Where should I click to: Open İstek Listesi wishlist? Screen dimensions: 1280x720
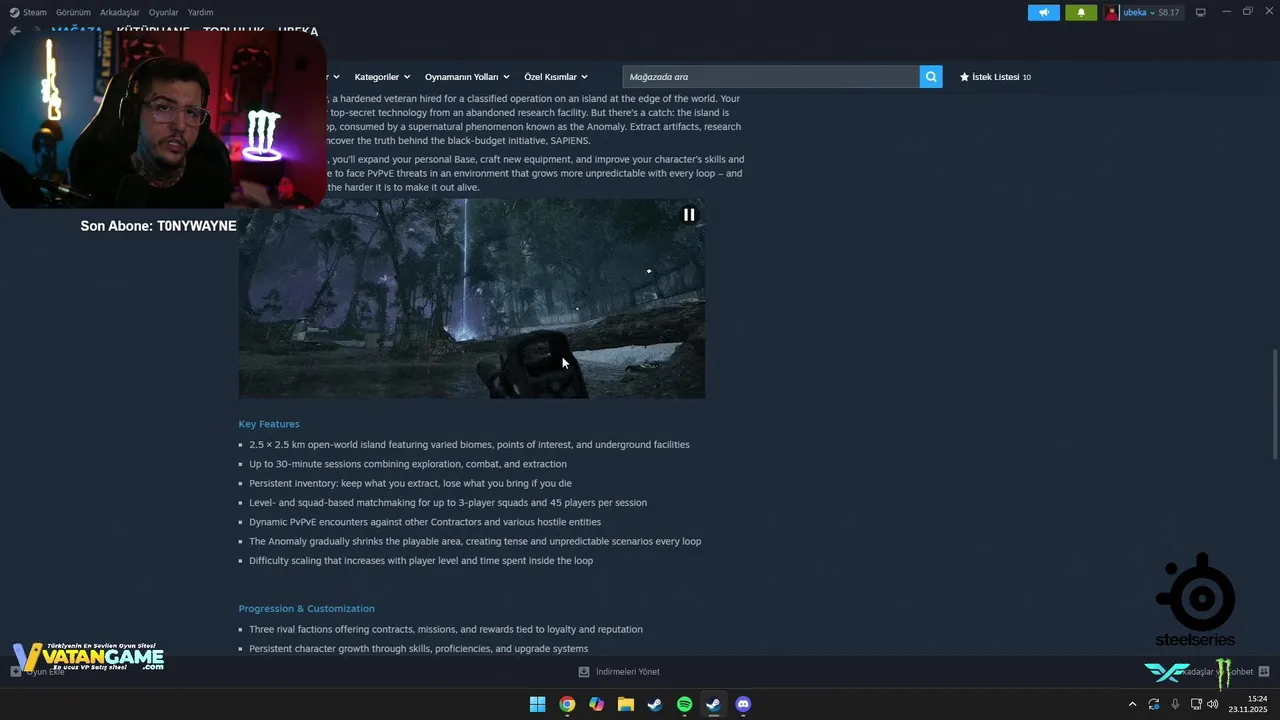click(x=995, y=77)
